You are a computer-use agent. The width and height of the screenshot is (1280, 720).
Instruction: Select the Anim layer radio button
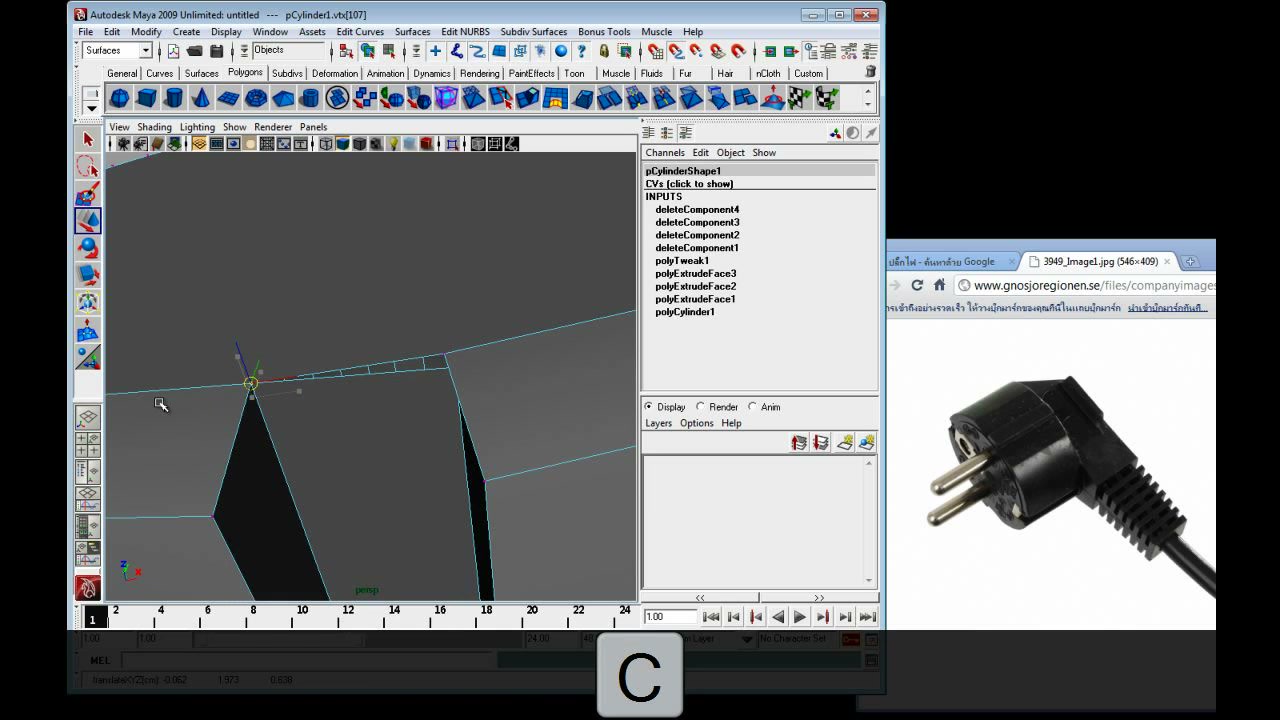[x=752, y=407]
